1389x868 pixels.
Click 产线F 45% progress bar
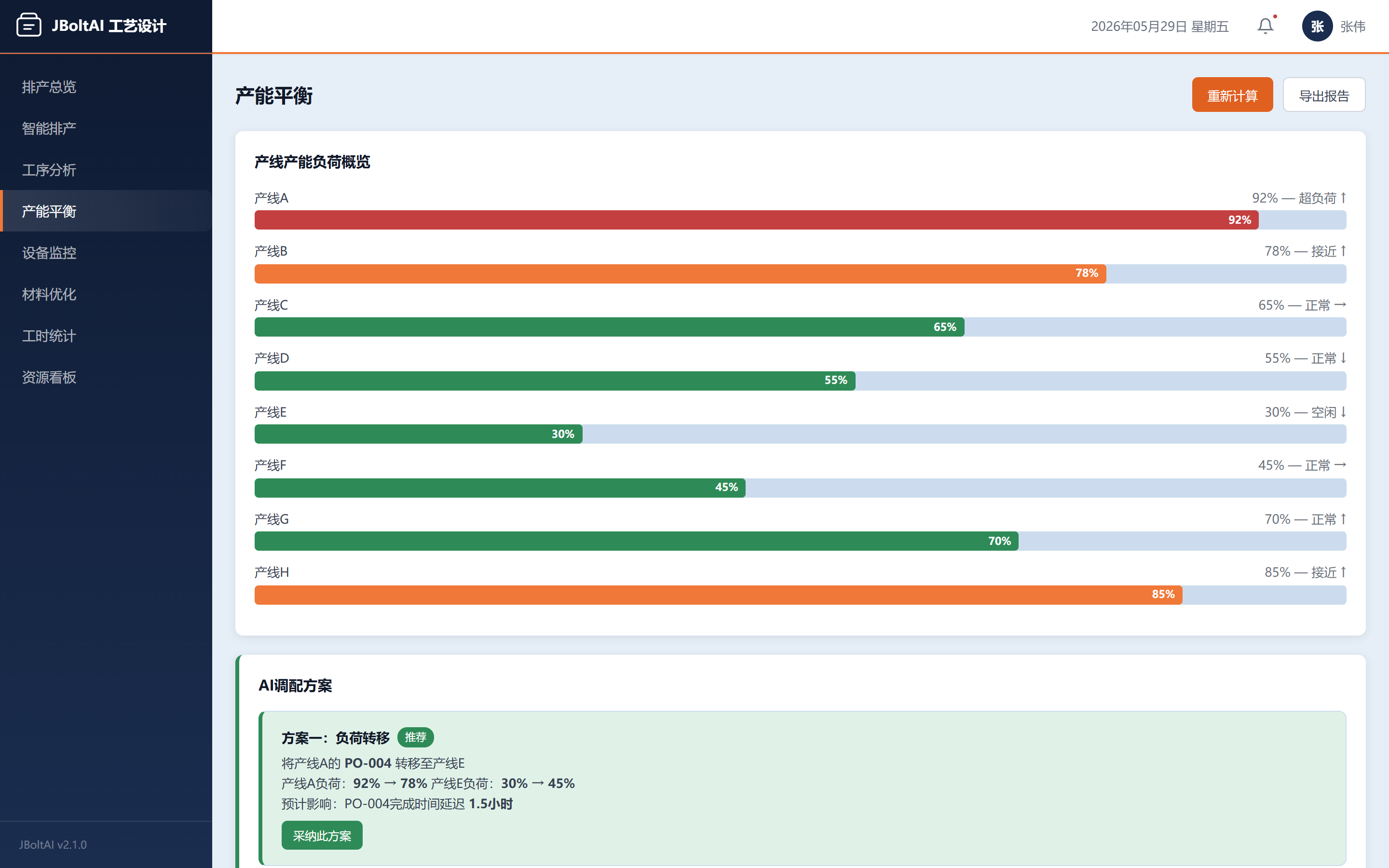(500, 488)
